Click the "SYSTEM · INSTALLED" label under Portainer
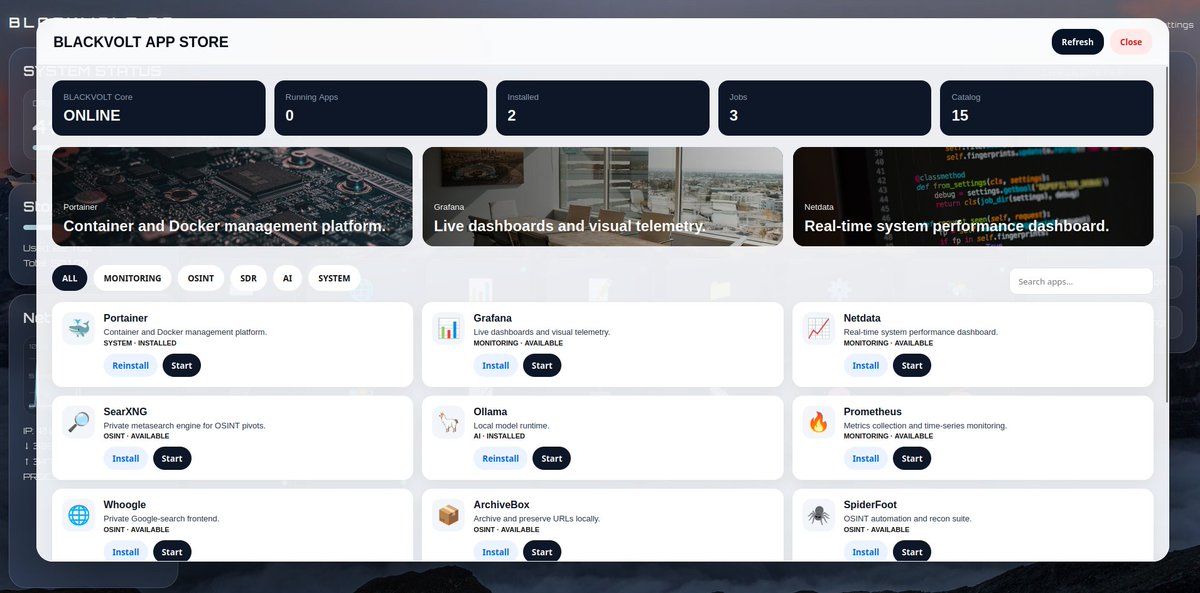Viewport: 1200px width, 593px height. tap(140, 343)
